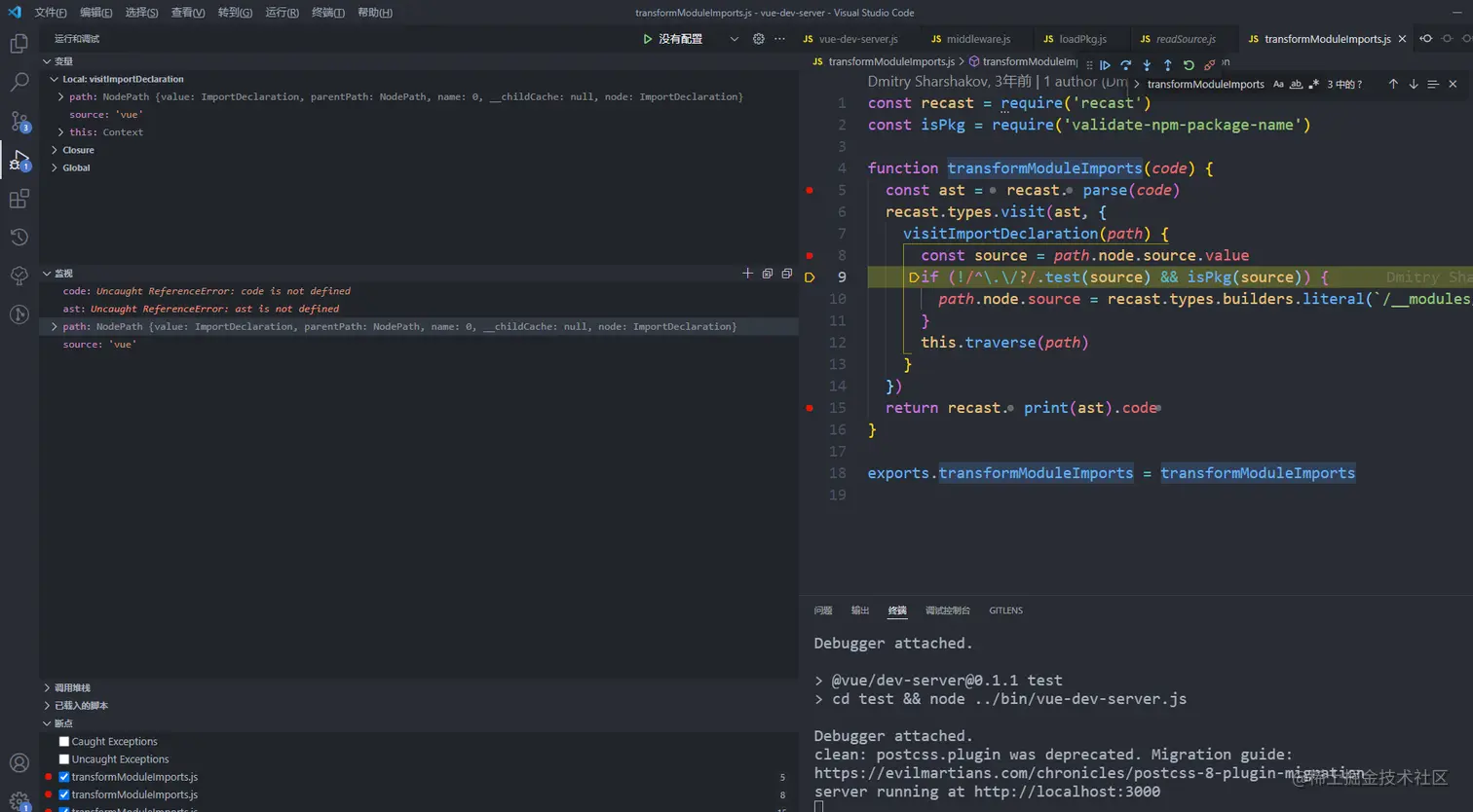Open the Explorer view in activity bar
1473x812 pixels.
coord(19,44)
